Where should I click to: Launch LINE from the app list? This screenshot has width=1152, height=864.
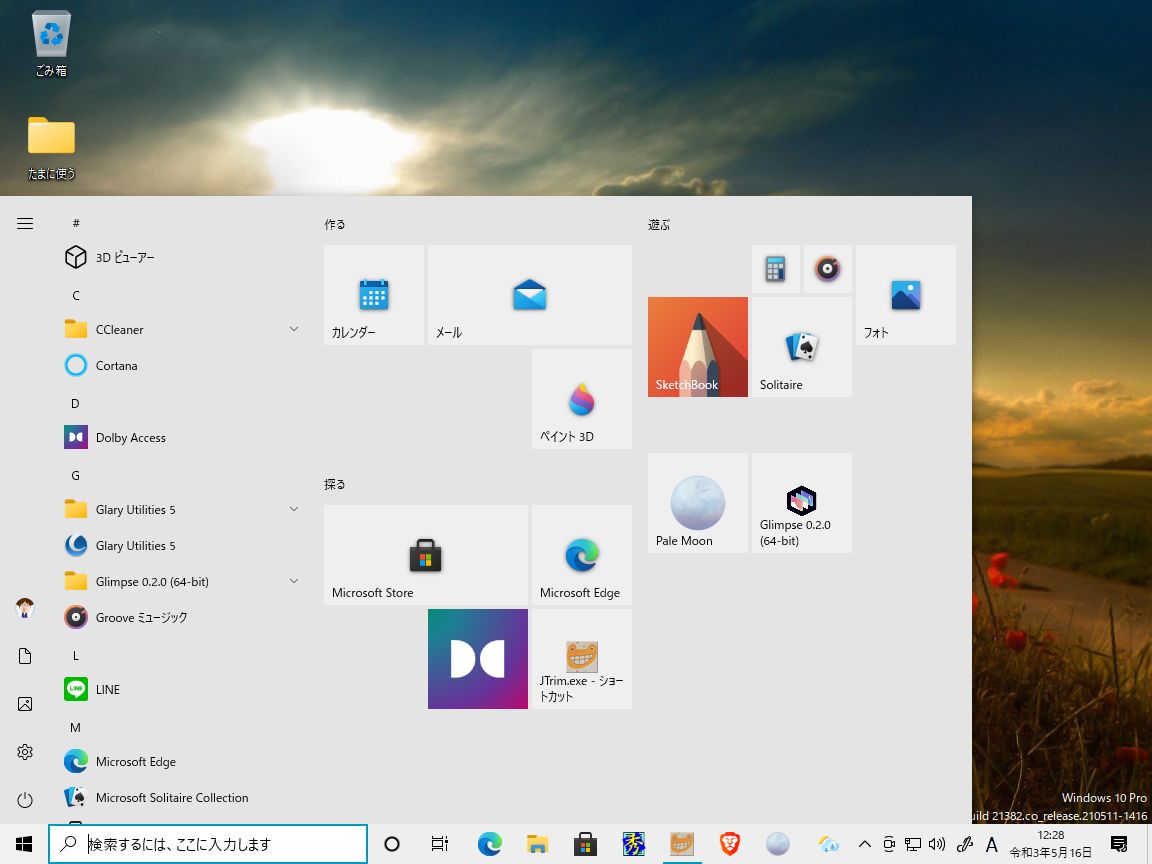pos(181,689)
